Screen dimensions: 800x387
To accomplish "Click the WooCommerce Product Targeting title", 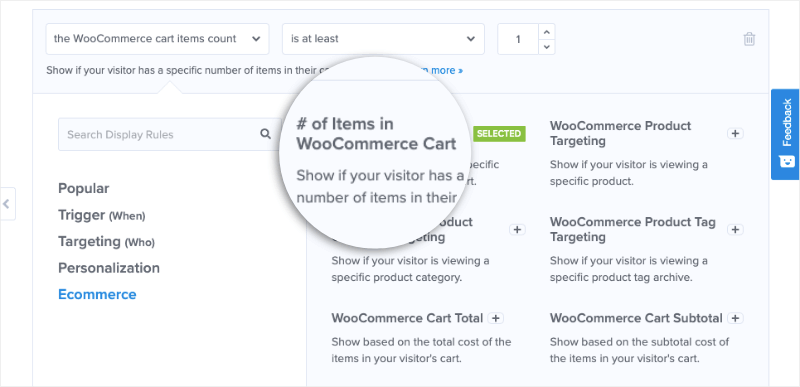I will (620, 133).
